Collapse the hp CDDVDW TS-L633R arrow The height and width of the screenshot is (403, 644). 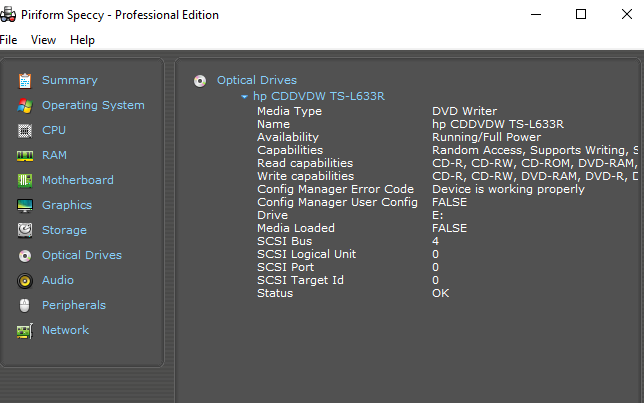coord(244,97)
